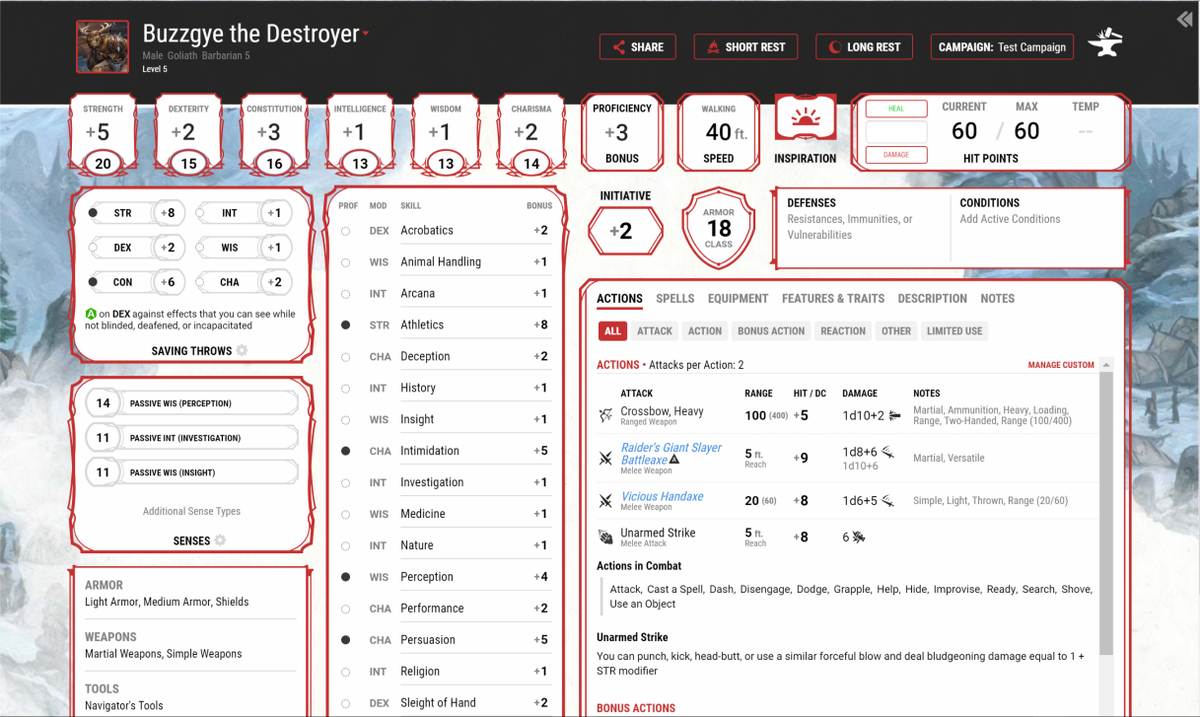Toggle Intelligence saving throw proficiency
1200x717 pixels.
pos(200,213)
